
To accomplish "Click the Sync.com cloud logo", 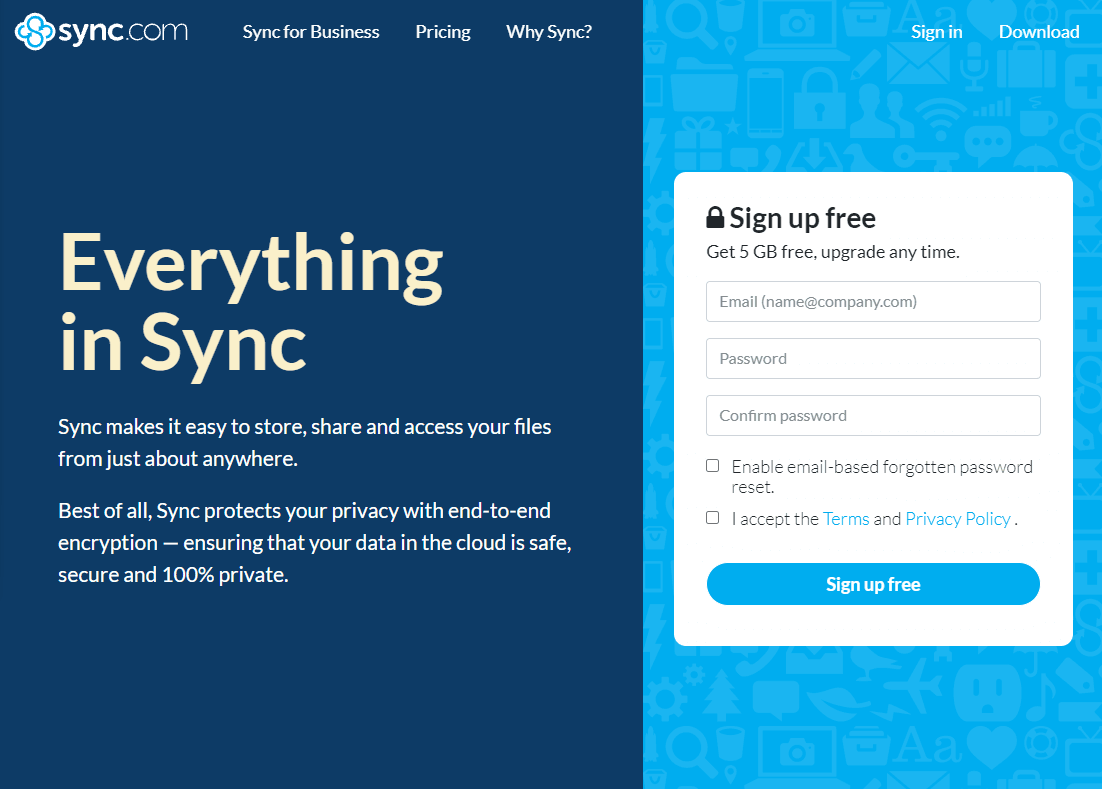I will click(34, 31).
